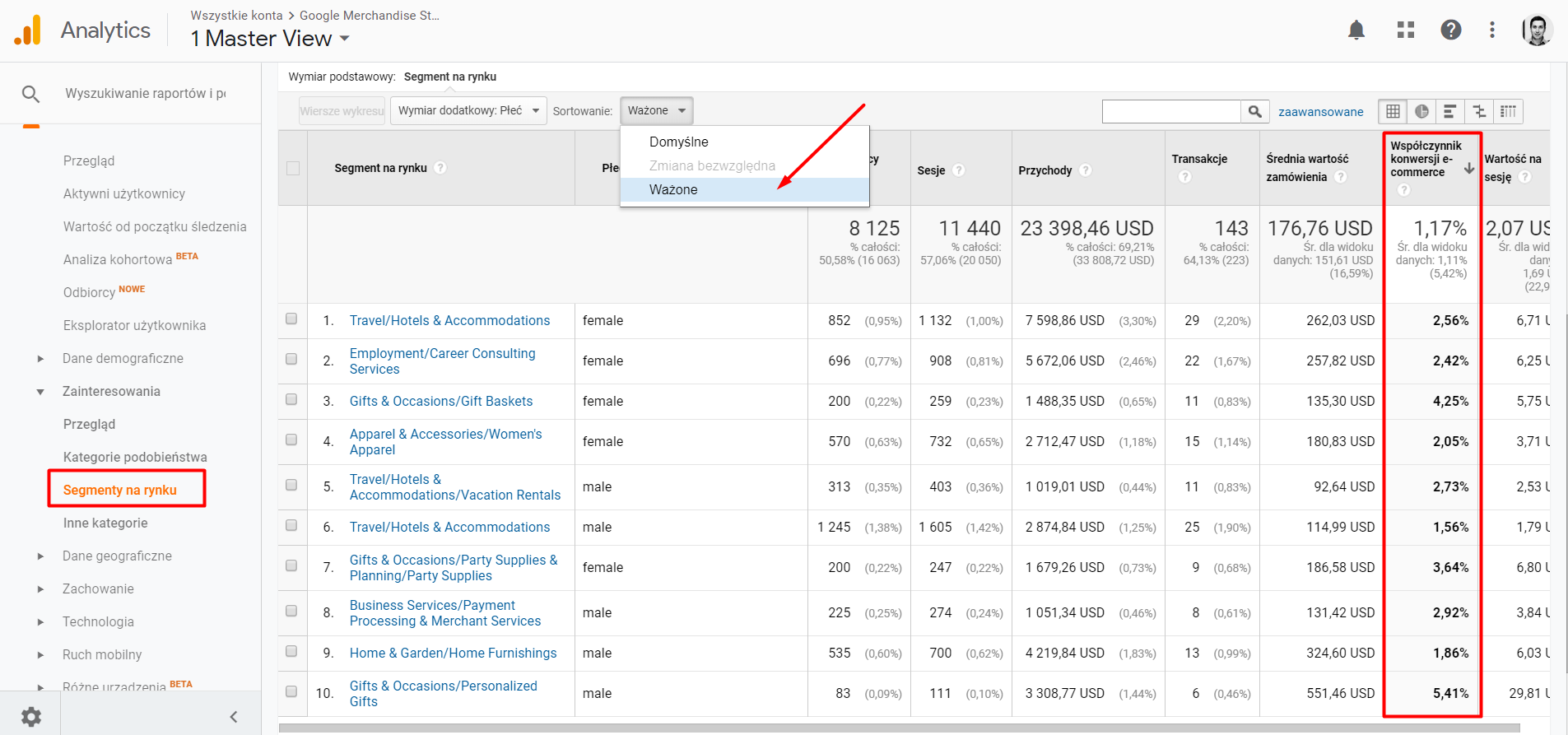Switch to comparison view
This screenshot has height=735, width=1568.
pyautogui.click(x=1479, y=111)
